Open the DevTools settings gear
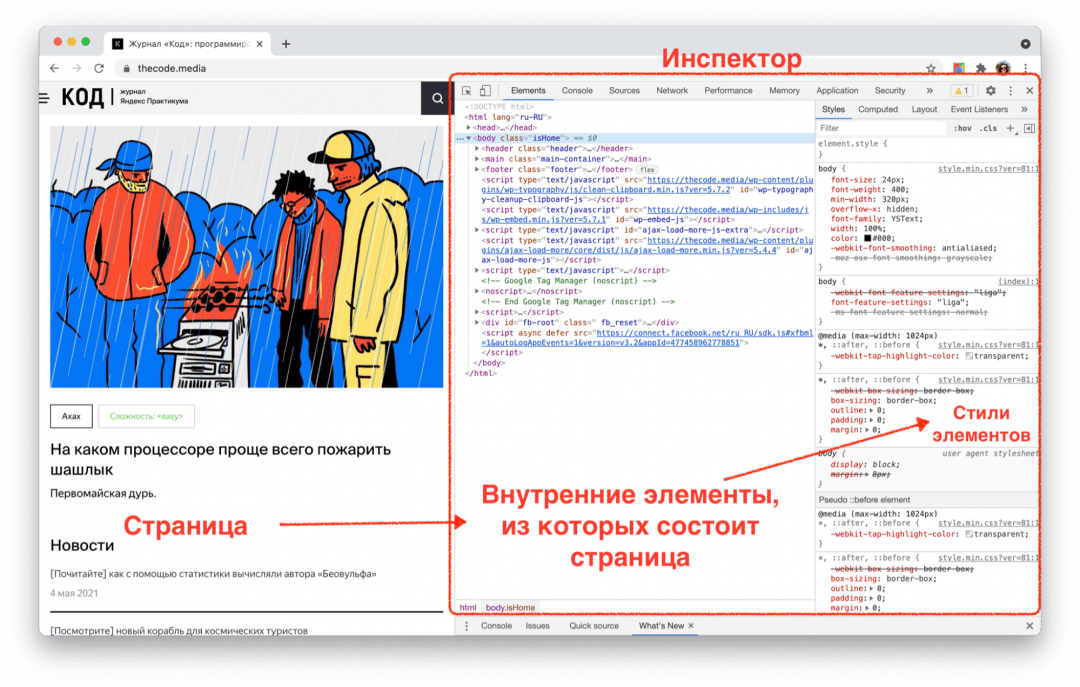This screenshot has width=1080, height=687. 989,90
